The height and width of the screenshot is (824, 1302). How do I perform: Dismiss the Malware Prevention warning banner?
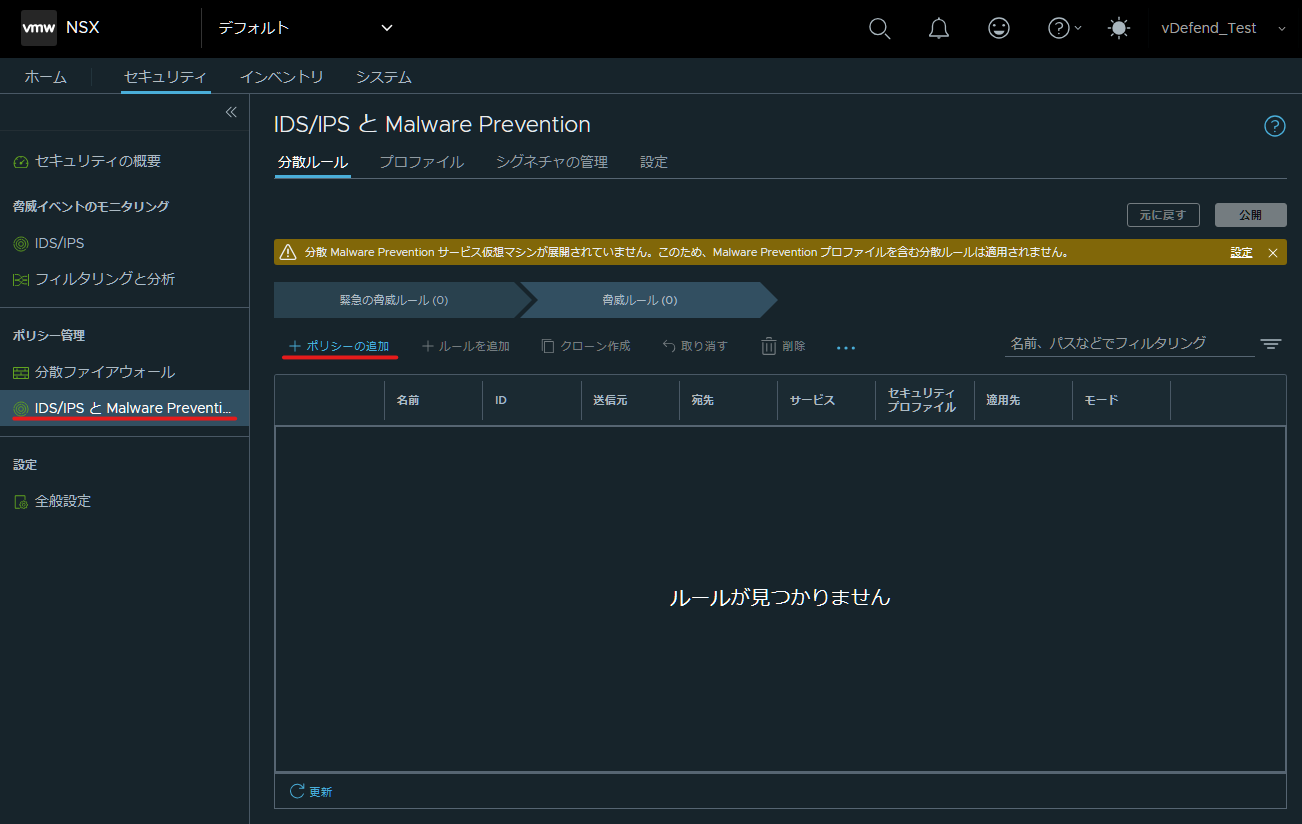(1273, 253)
